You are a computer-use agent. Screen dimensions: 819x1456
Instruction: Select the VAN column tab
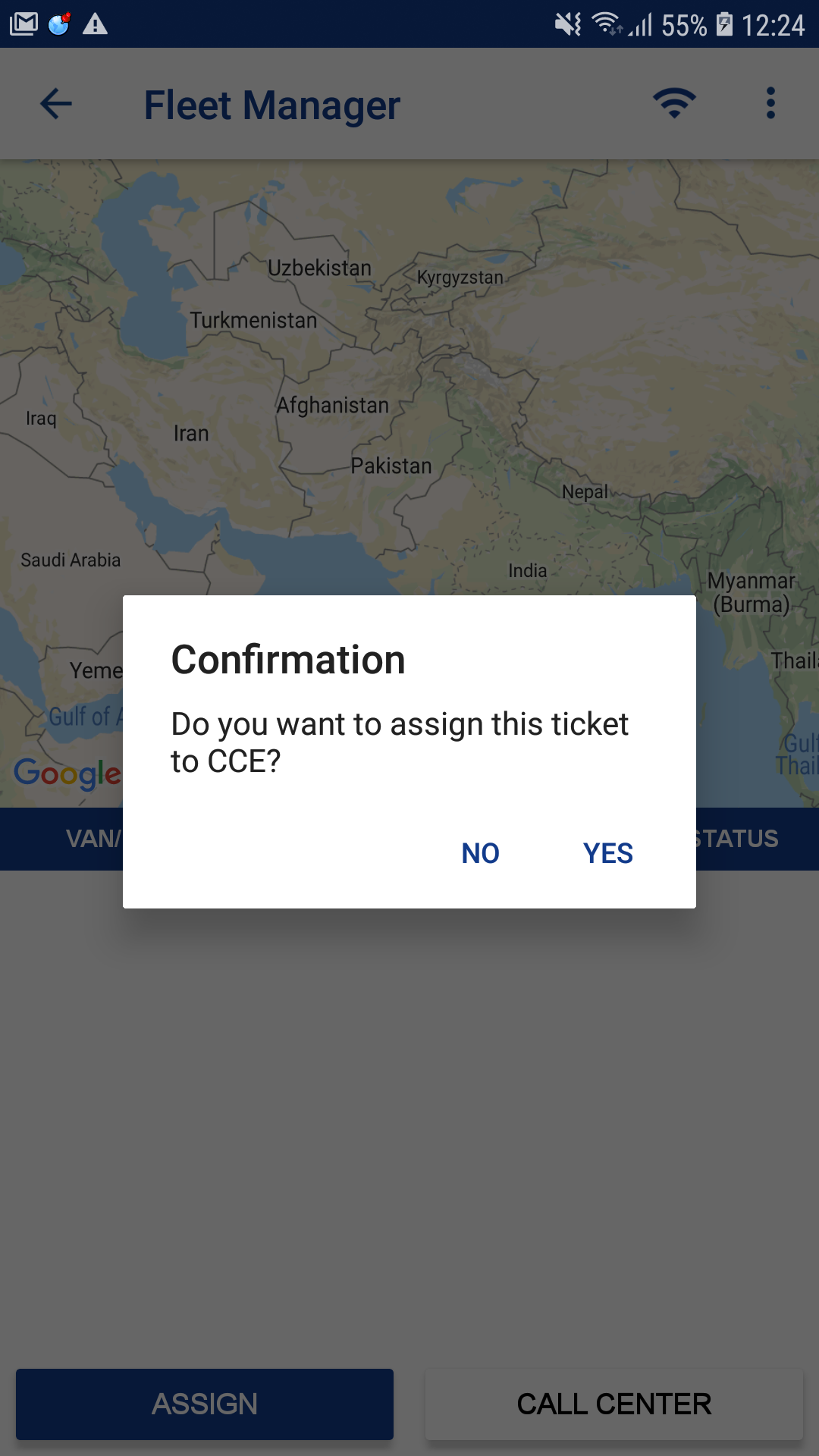pos(93,839)
